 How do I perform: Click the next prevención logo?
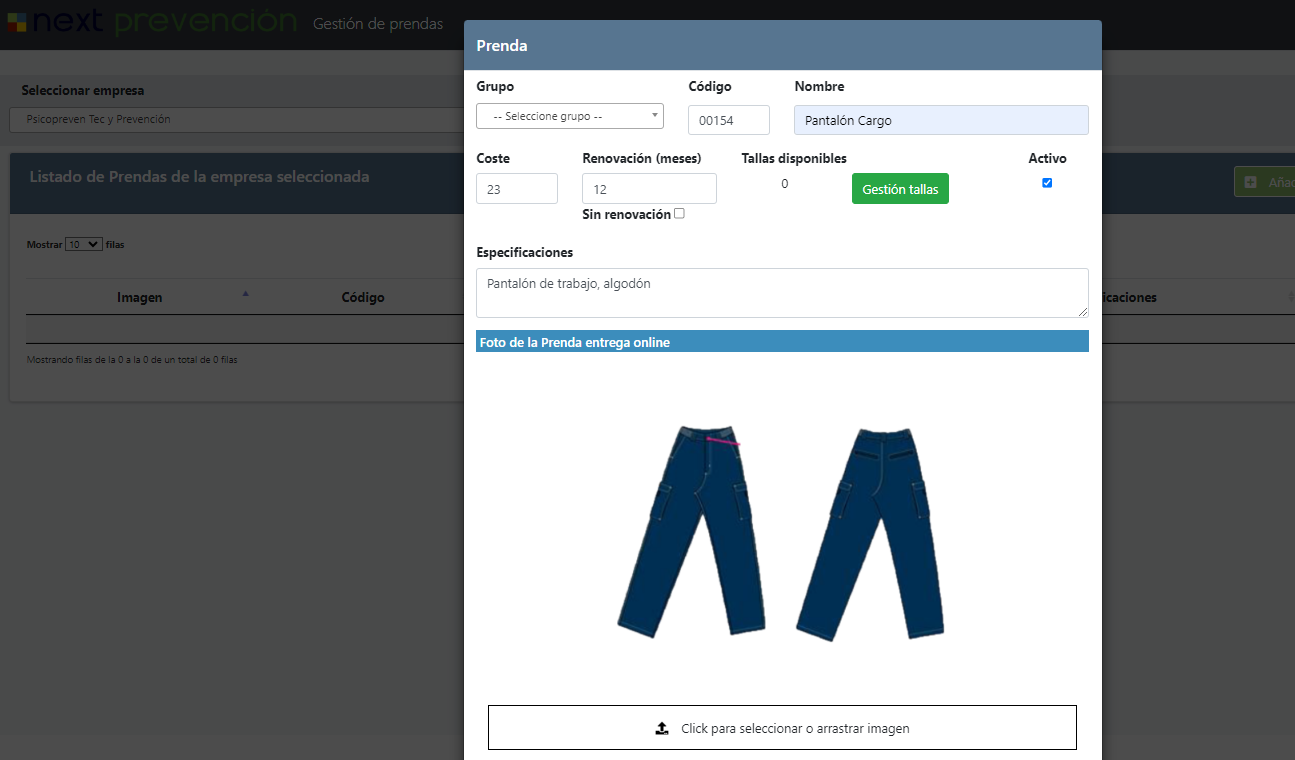(x=152, y=20)
